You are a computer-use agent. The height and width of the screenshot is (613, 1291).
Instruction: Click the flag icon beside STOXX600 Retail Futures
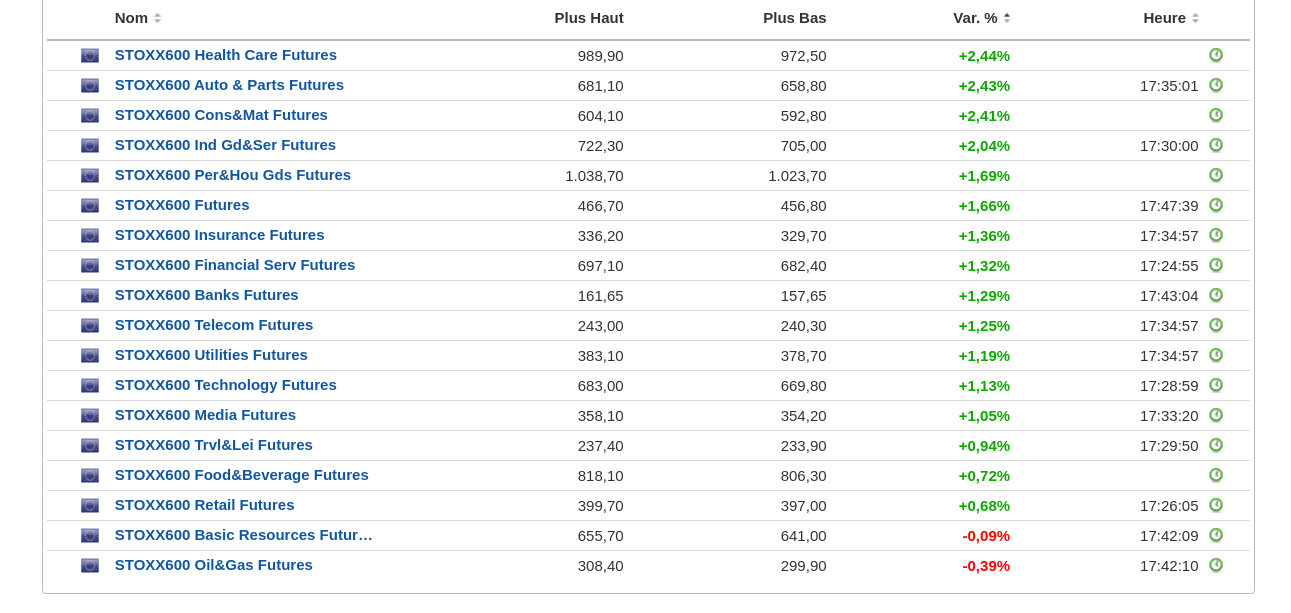point(90,506)
